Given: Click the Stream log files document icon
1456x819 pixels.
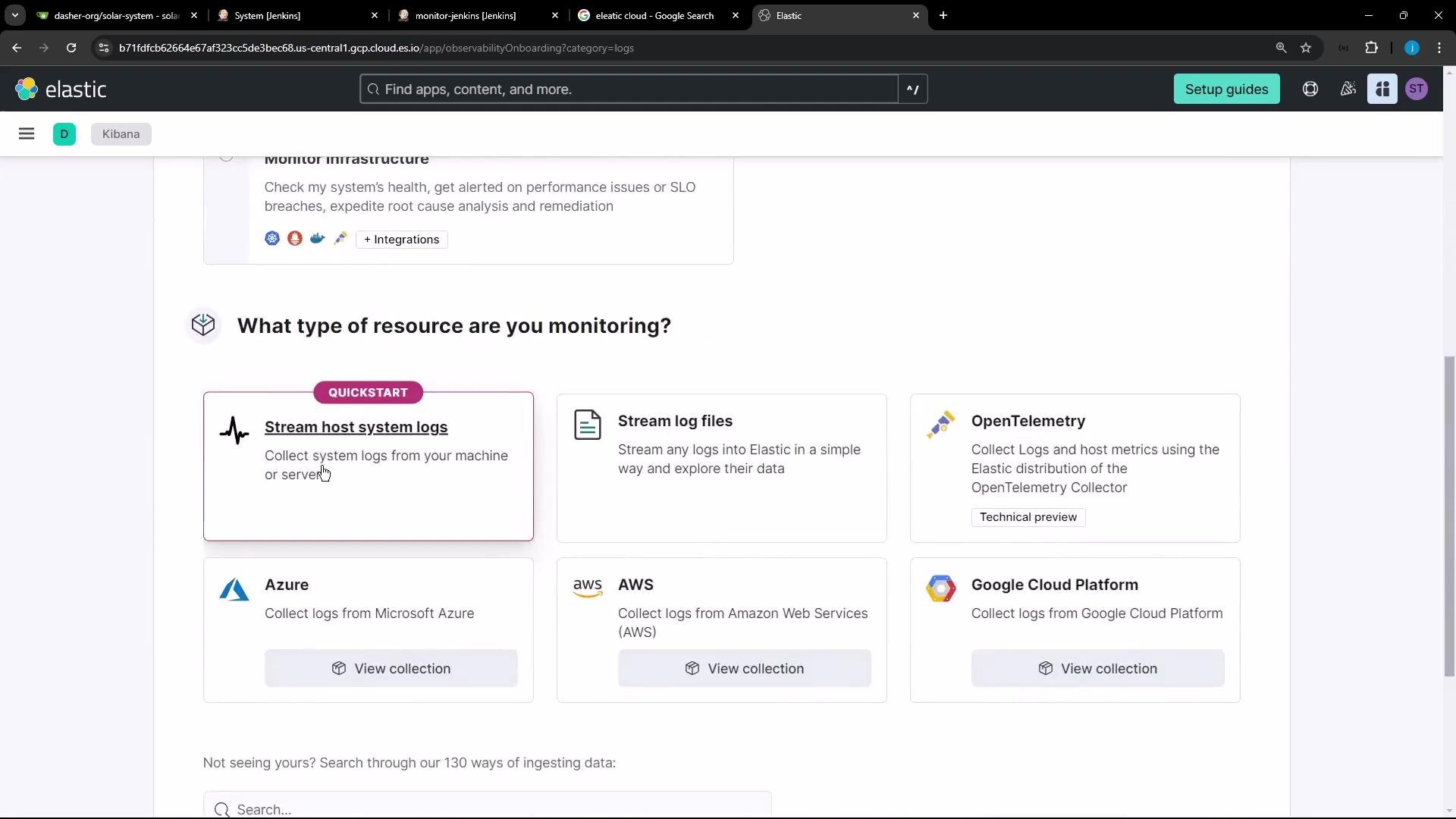Looking at the screenshot, I should 588,425.
